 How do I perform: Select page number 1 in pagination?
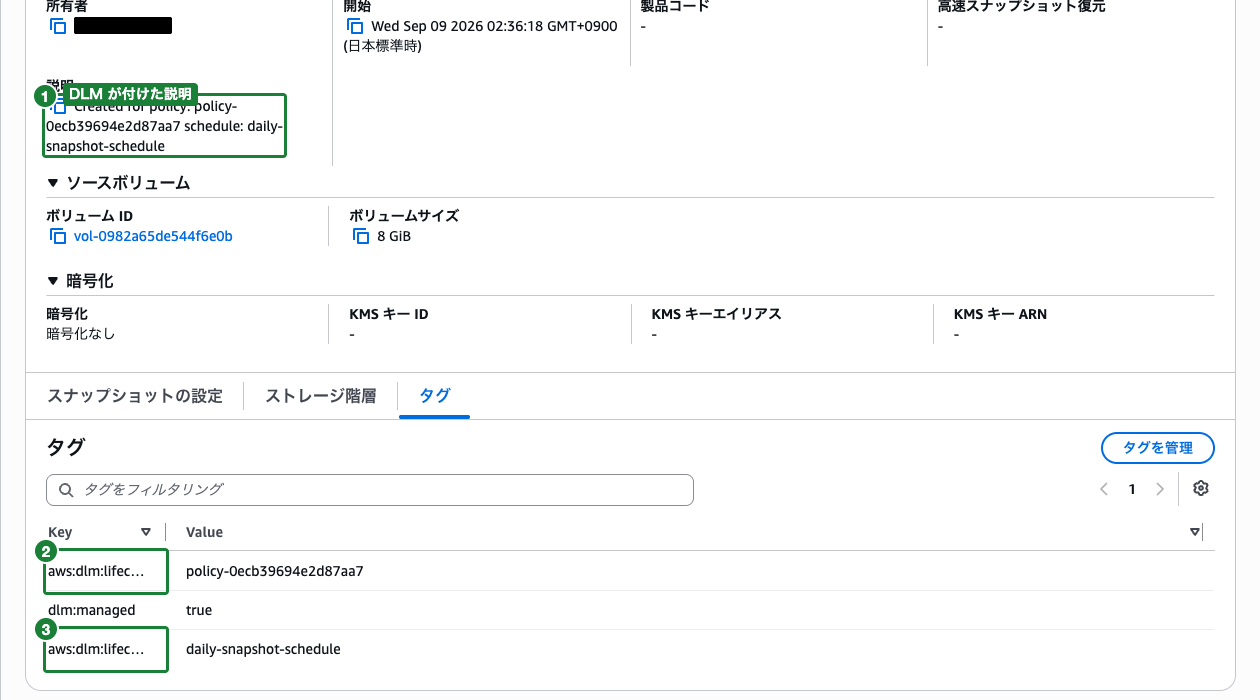point(1132,489)
